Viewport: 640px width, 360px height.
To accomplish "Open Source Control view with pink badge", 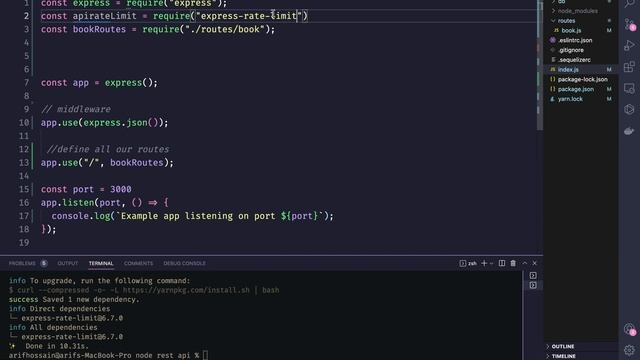I will pyautogui.click(x=629, y=24).
